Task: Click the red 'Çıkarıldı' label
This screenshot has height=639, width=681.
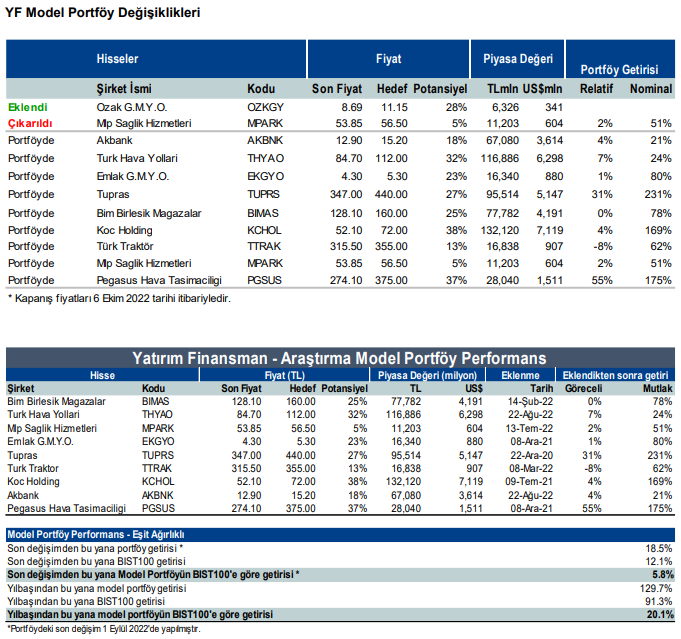Action: tap(30, 123)
